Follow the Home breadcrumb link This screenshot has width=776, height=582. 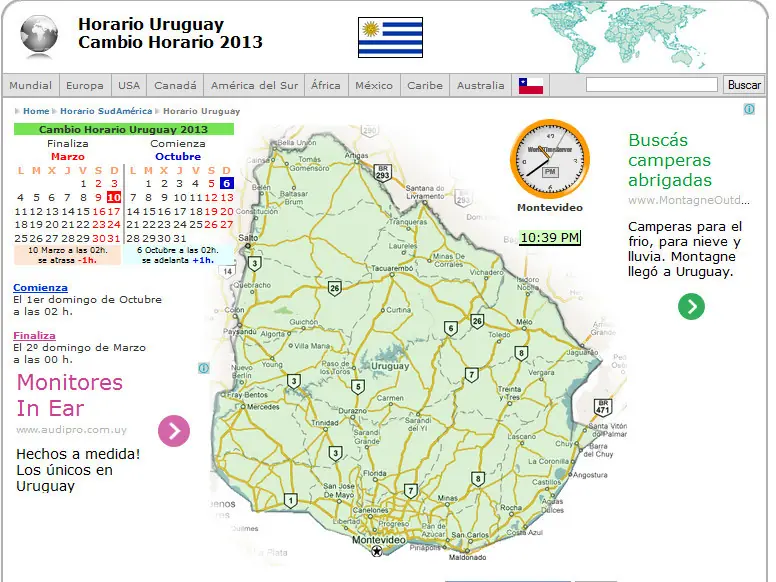(x=36, y=111)
